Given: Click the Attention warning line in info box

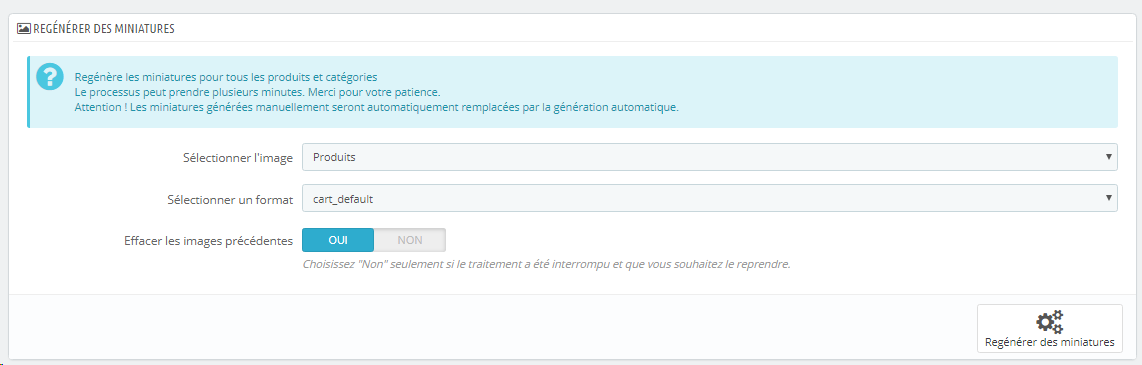Looking at the screenshot, I should [377, 107].
